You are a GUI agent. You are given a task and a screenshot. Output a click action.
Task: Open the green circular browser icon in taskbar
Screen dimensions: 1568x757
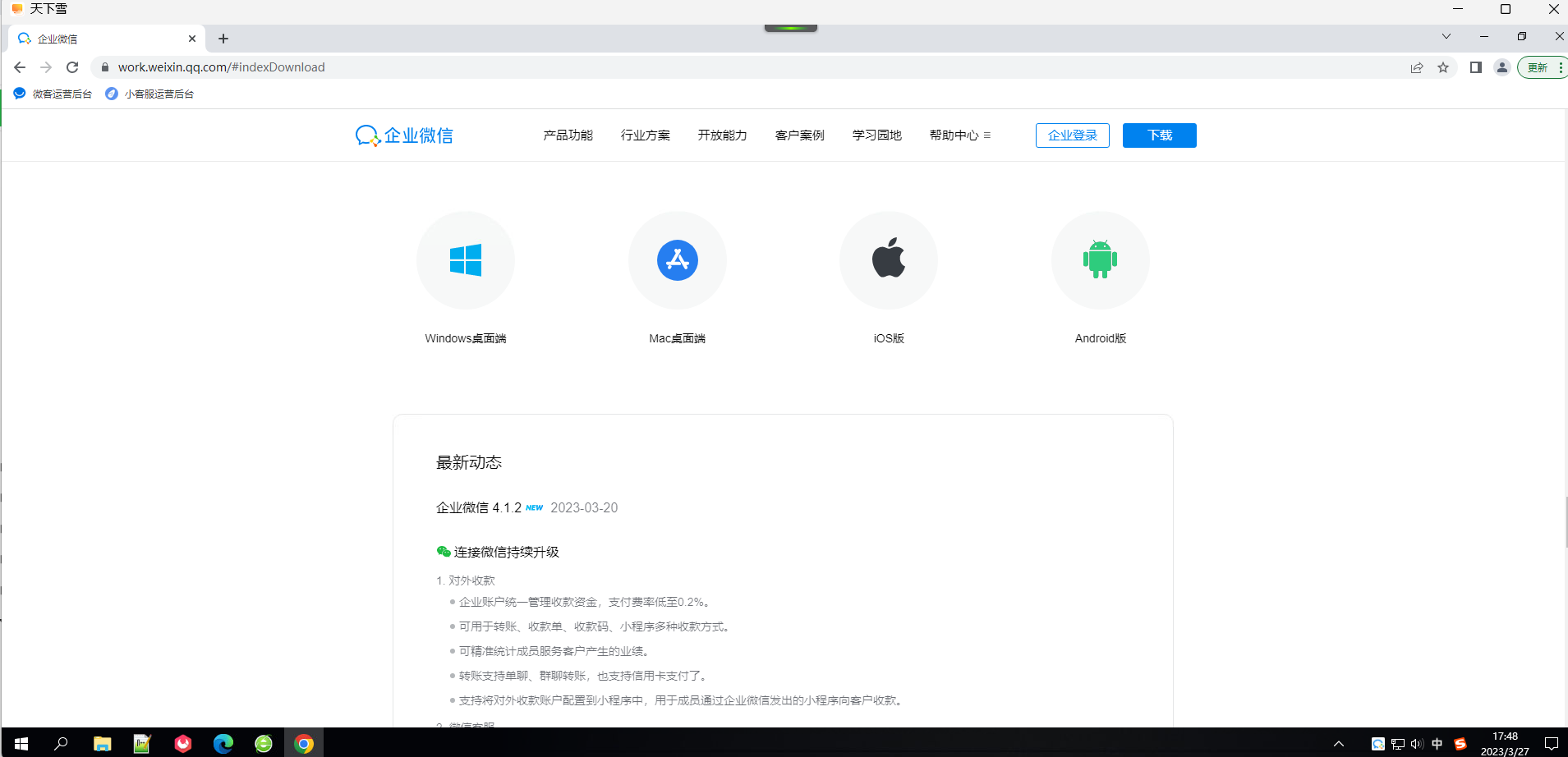[264, 744]
